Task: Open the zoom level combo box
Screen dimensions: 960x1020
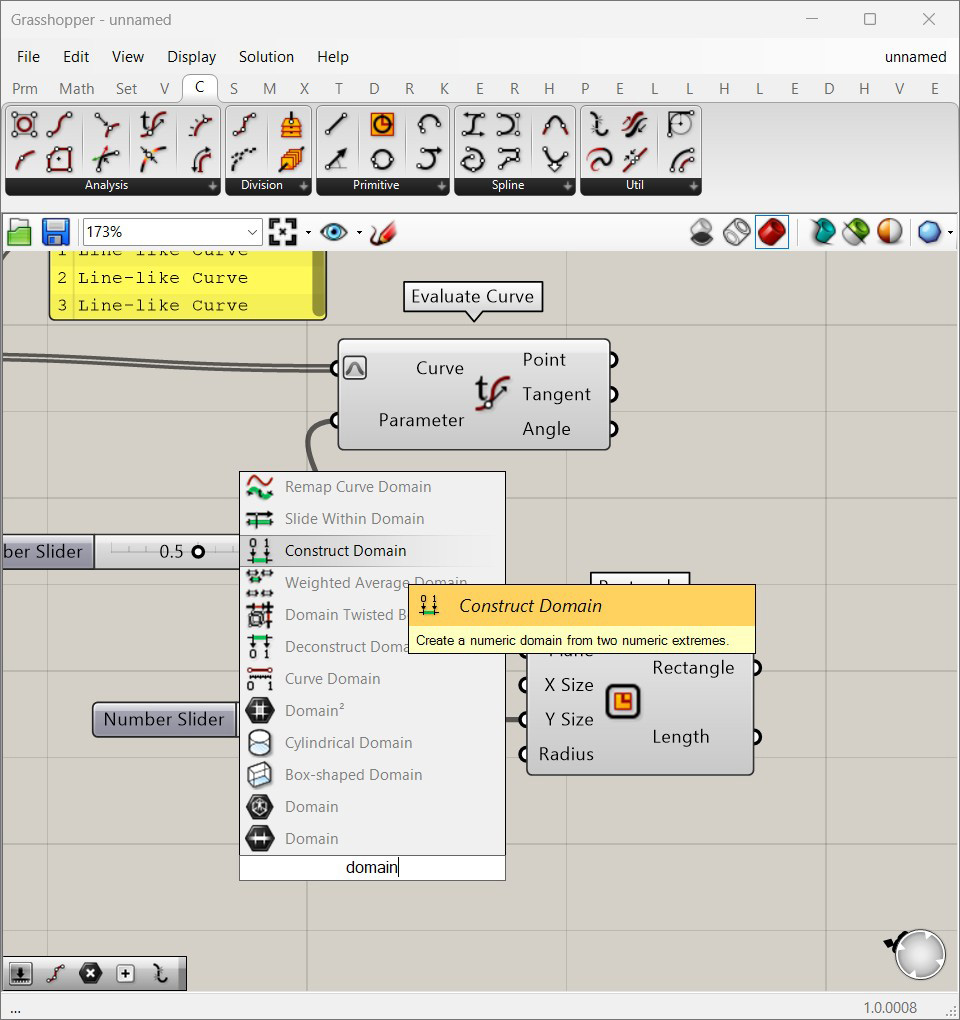Action: coord(172,232)
